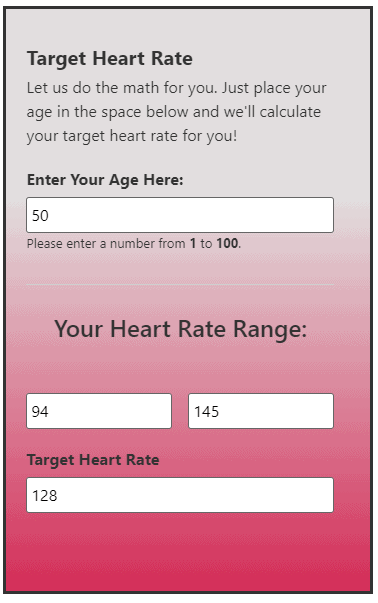Screen dimensions: 378x603
Task: Click the 'Target Heart Rate' label above 128 field
Action: [x=93, y=460]
